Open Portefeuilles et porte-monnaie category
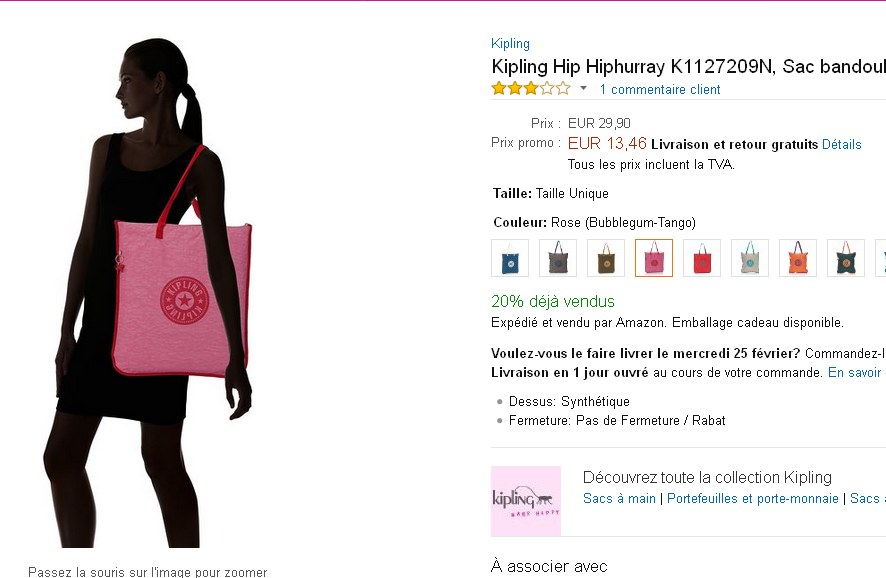886x578 pixels. point(753,498)
